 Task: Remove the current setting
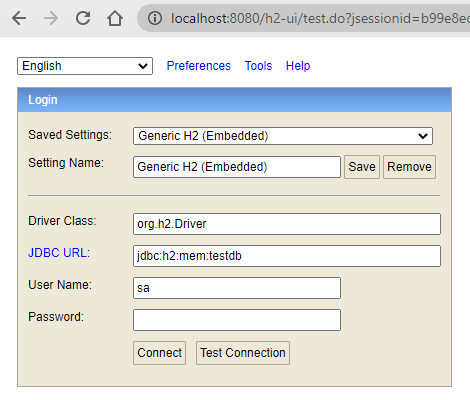click(409, 167)
